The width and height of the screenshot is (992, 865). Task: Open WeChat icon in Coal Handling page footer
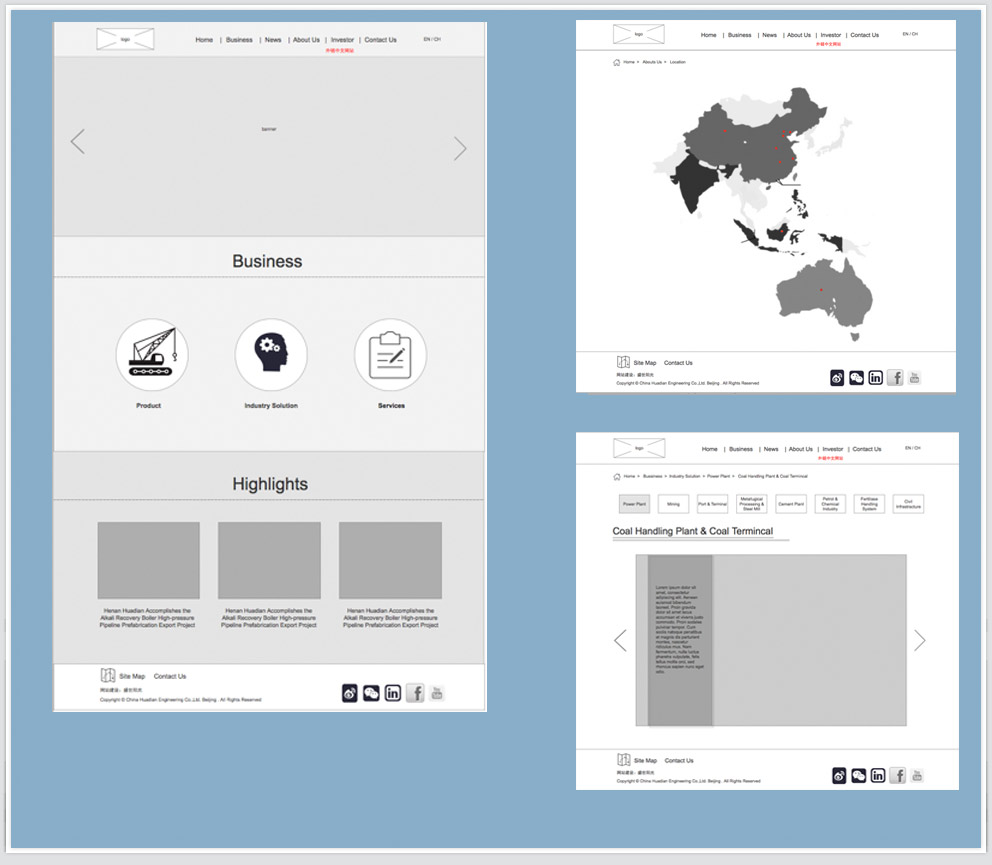point(859,776)
